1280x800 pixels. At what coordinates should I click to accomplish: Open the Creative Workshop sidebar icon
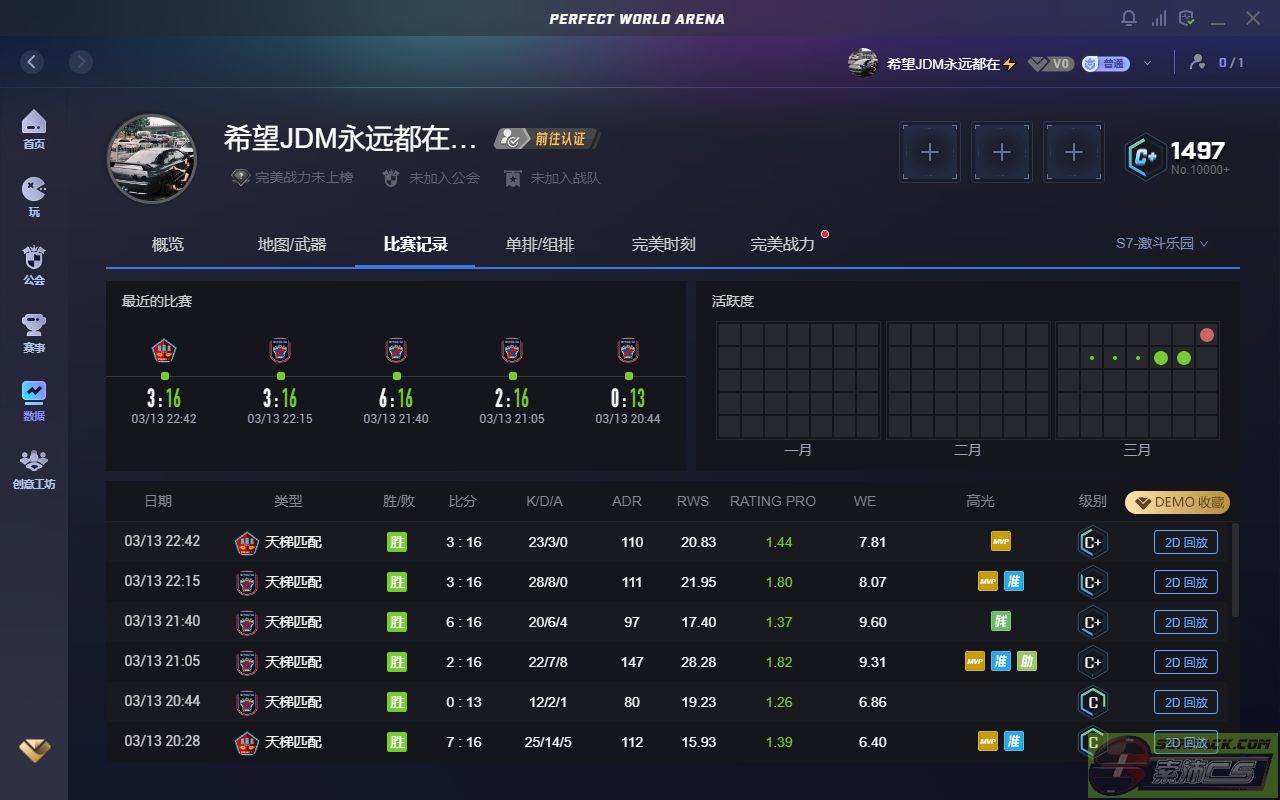[x=34, y=468]
